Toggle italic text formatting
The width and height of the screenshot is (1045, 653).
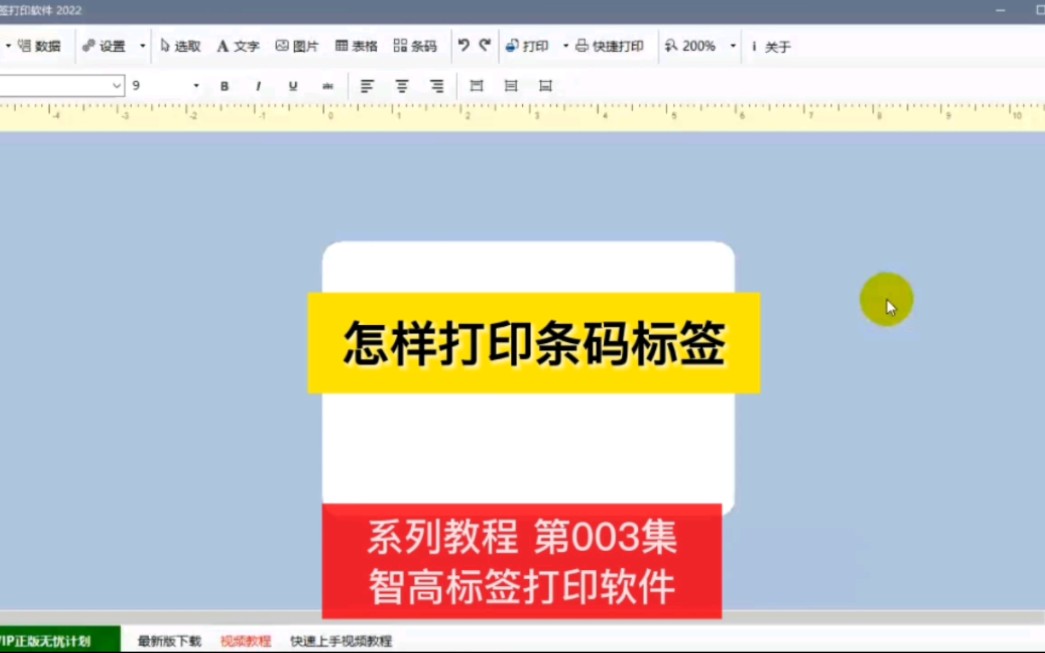pyautogui.click(x=258, y=86)
